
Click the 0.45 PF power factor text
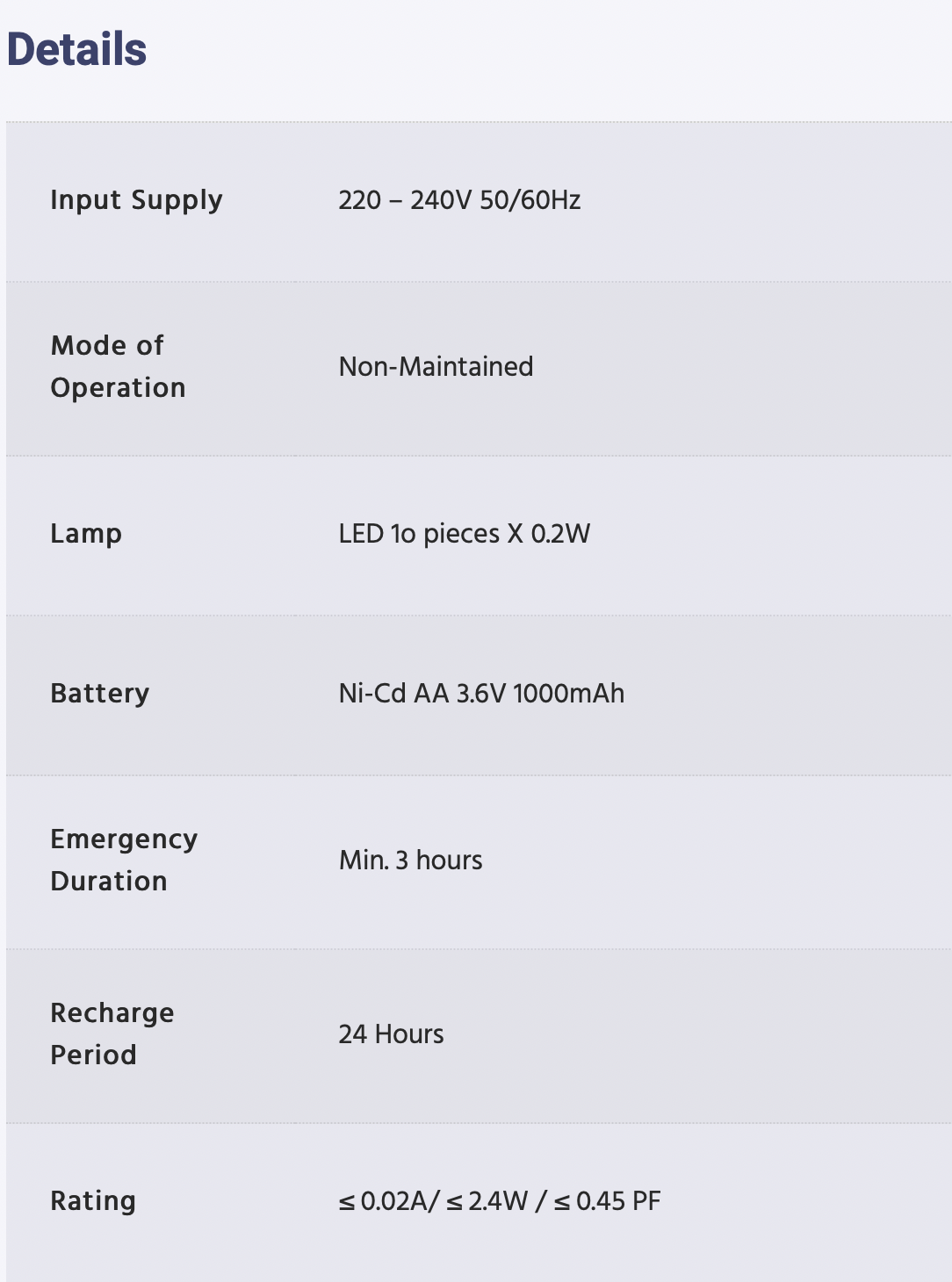[x=619, y=1201]
